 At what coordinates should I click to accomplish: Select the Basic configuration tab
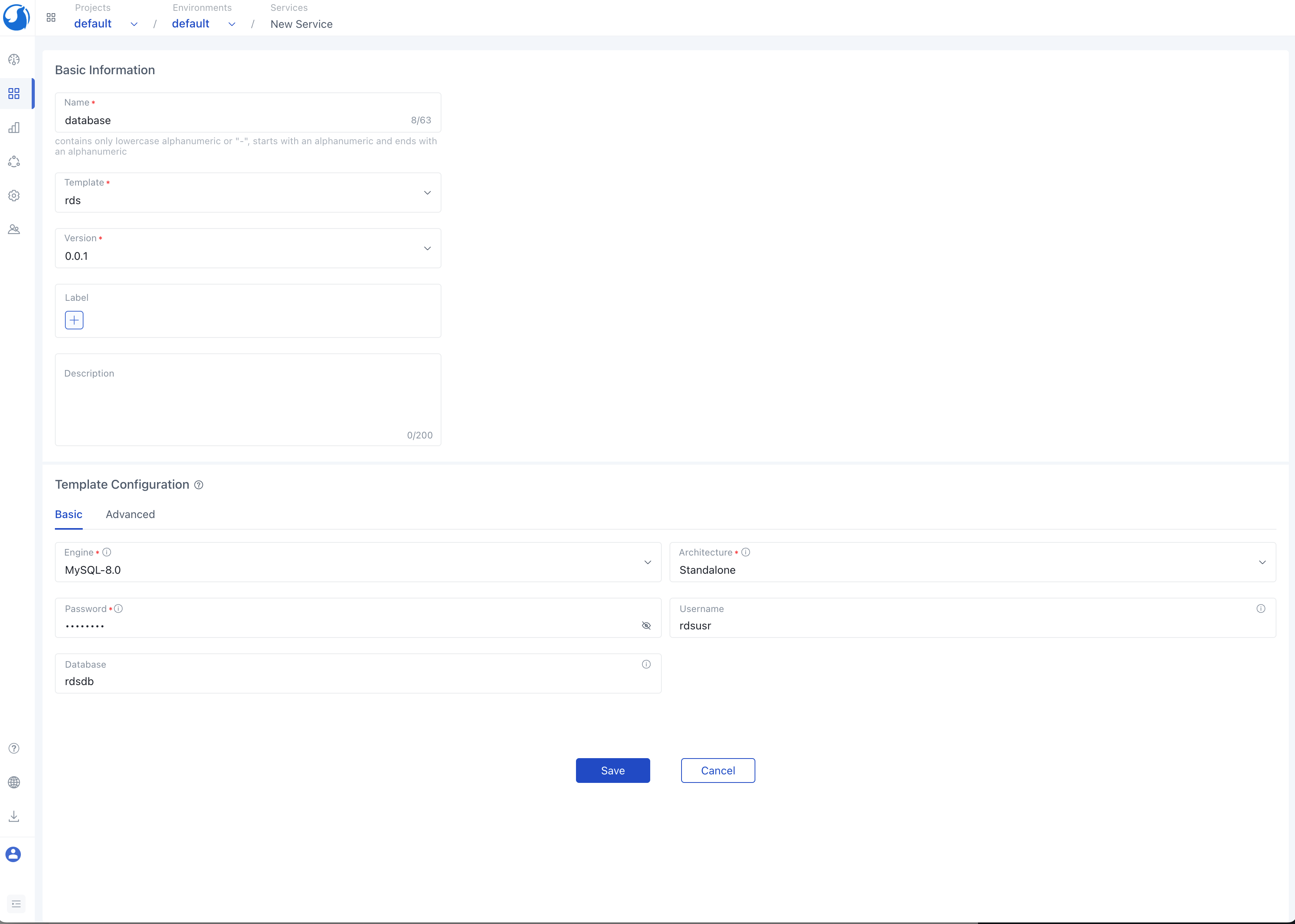[68, 514]
